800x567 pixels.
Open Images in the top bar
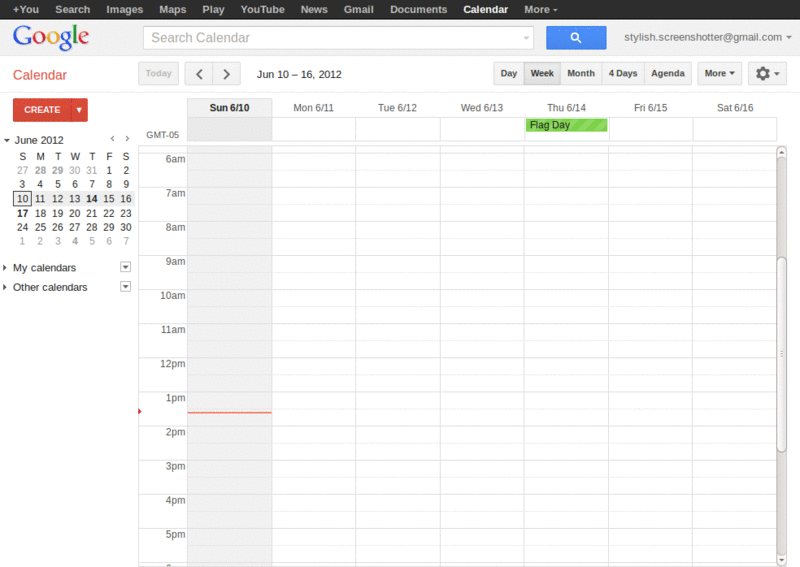click(124, 9)
